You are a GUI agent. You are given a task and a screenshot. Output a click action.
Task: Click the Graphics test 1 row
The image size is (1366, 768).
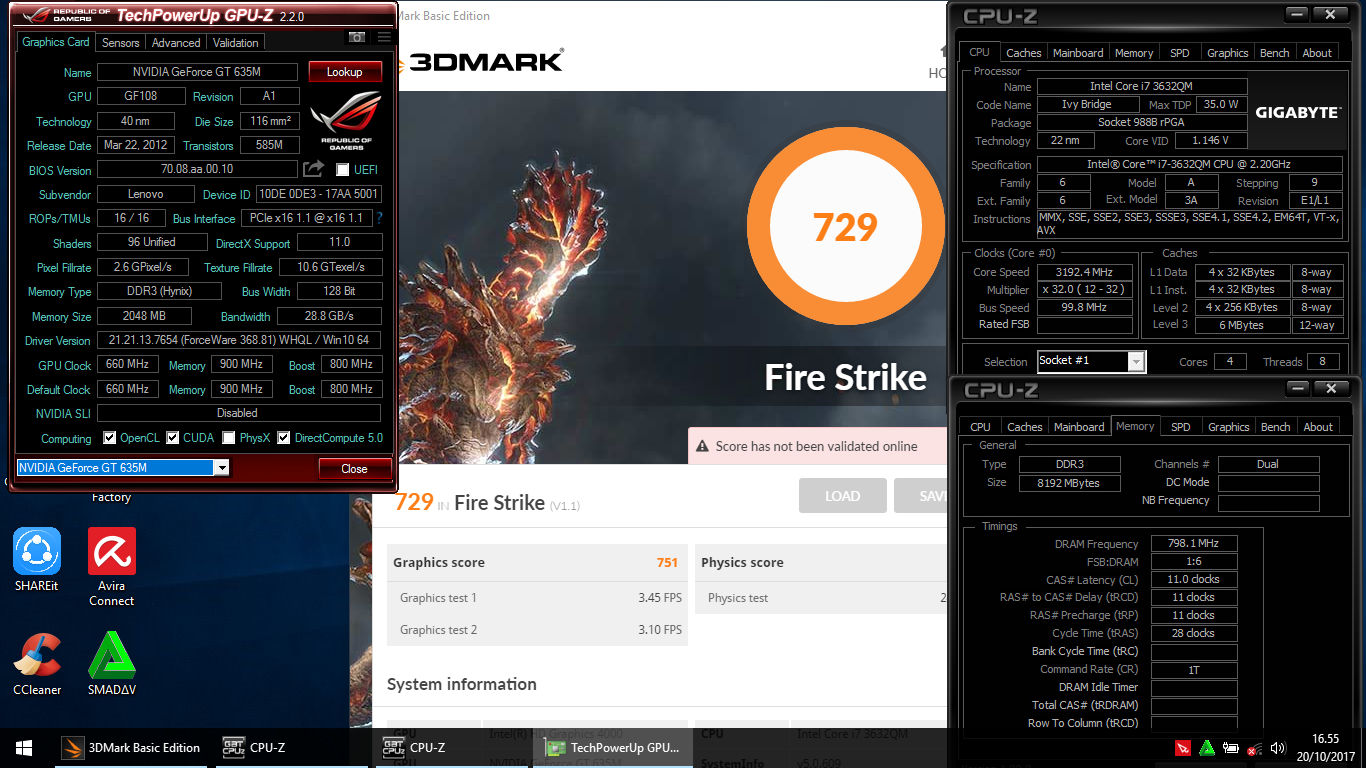pos(538,598)
